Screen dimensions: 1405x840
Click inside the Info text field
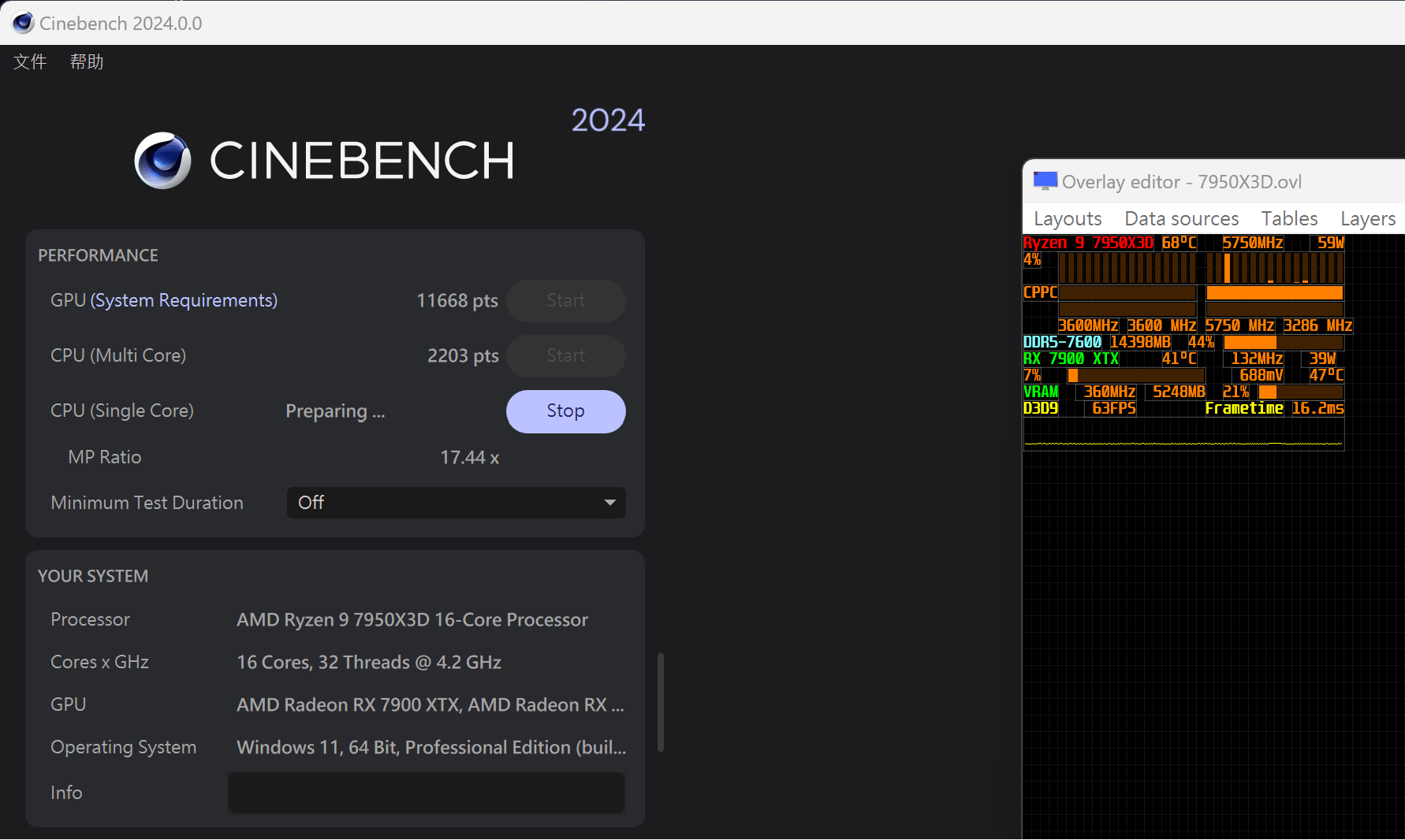(x=426, y=793)
